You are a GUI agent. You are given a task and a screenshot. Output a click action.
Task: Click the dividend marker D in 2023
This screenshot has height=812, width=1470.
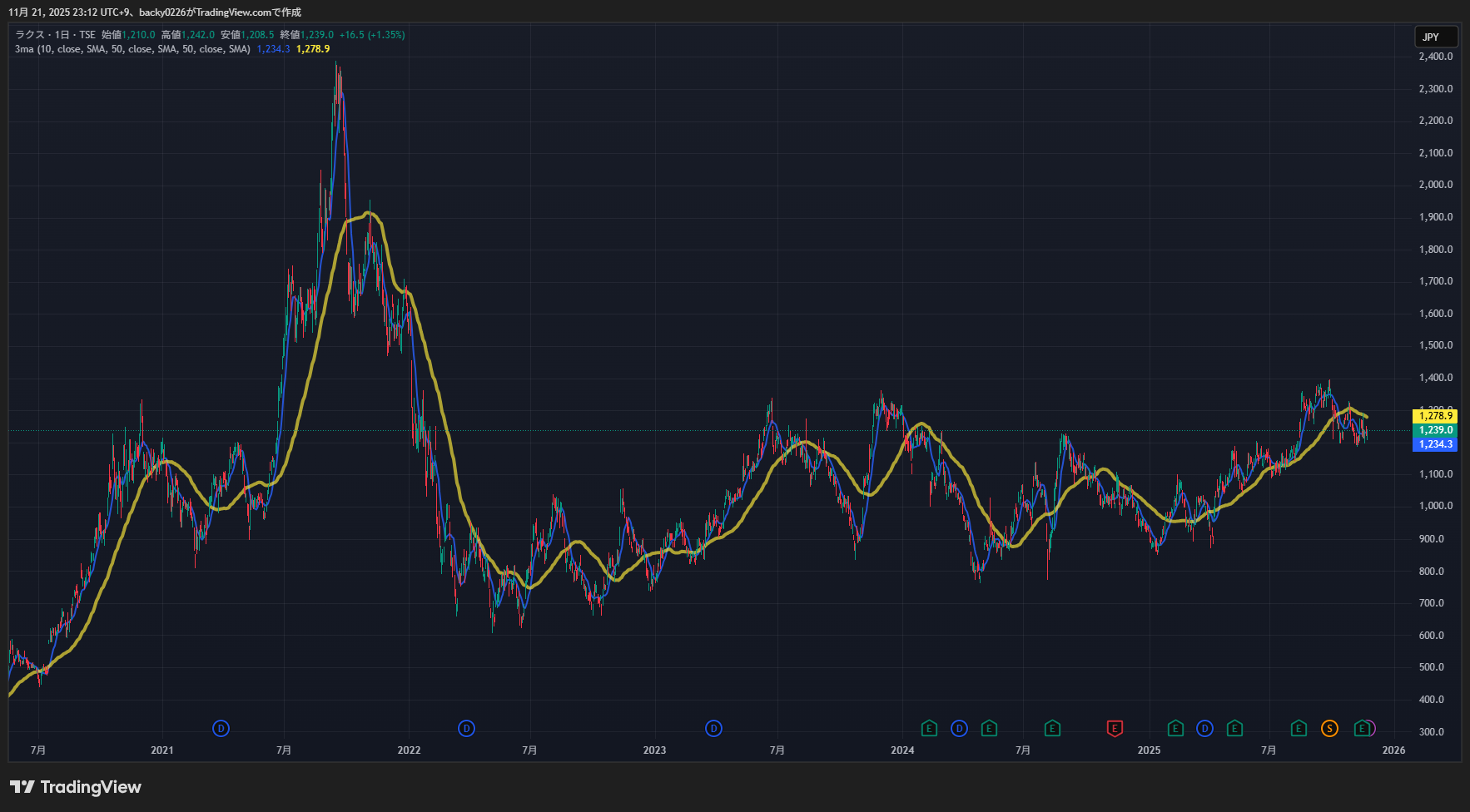click(713, 729)
